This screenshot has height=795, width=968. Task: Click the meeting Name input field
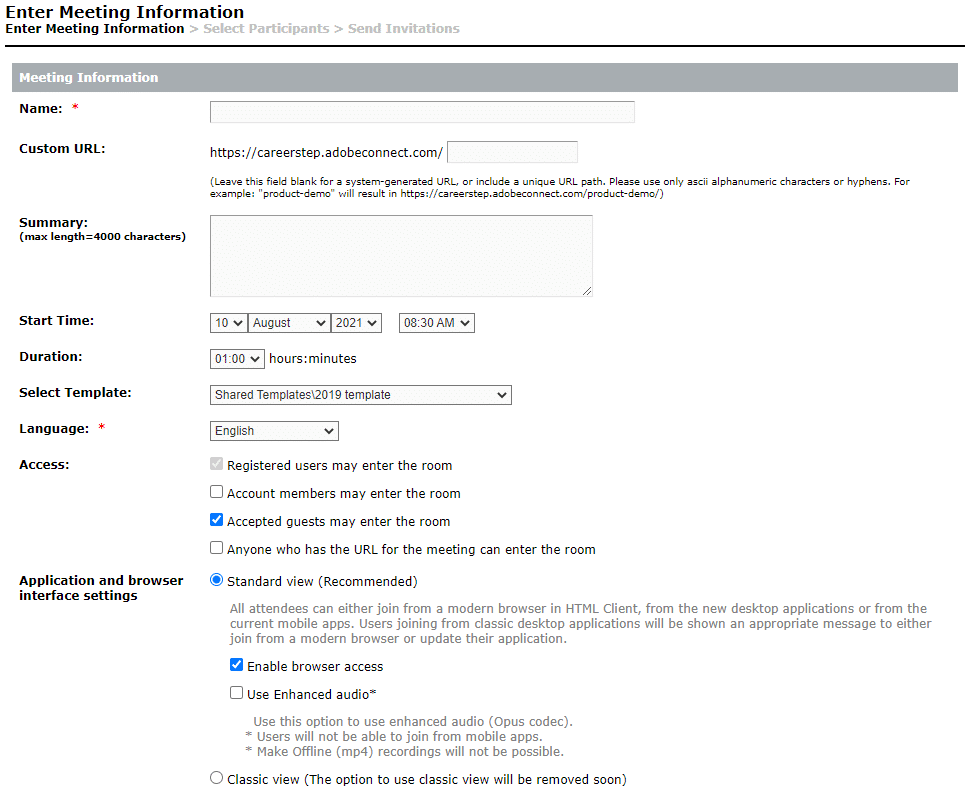click(x=422, y=112)
